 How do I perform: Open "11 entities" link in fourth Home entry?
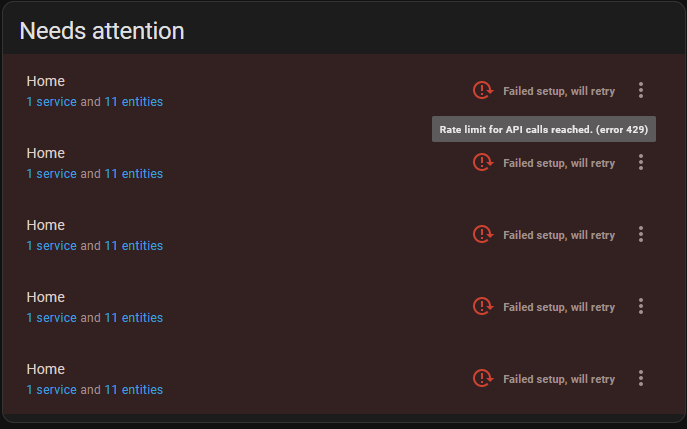pyautogui.click(x=133, y=318)
